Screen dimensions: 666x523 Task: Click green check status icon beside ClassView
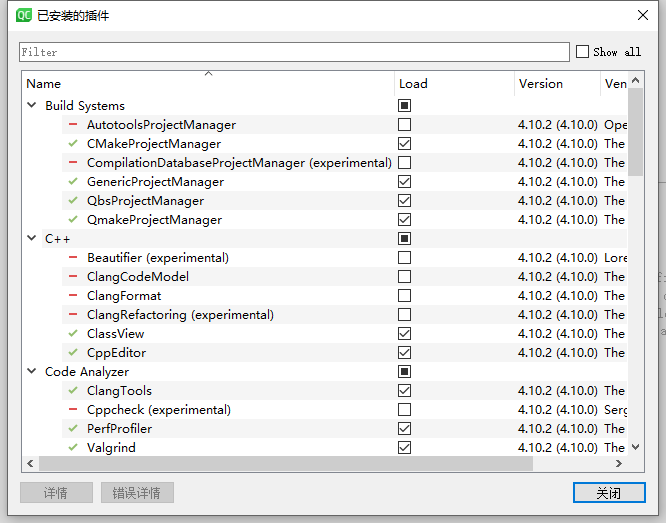(x=73, y=334)
